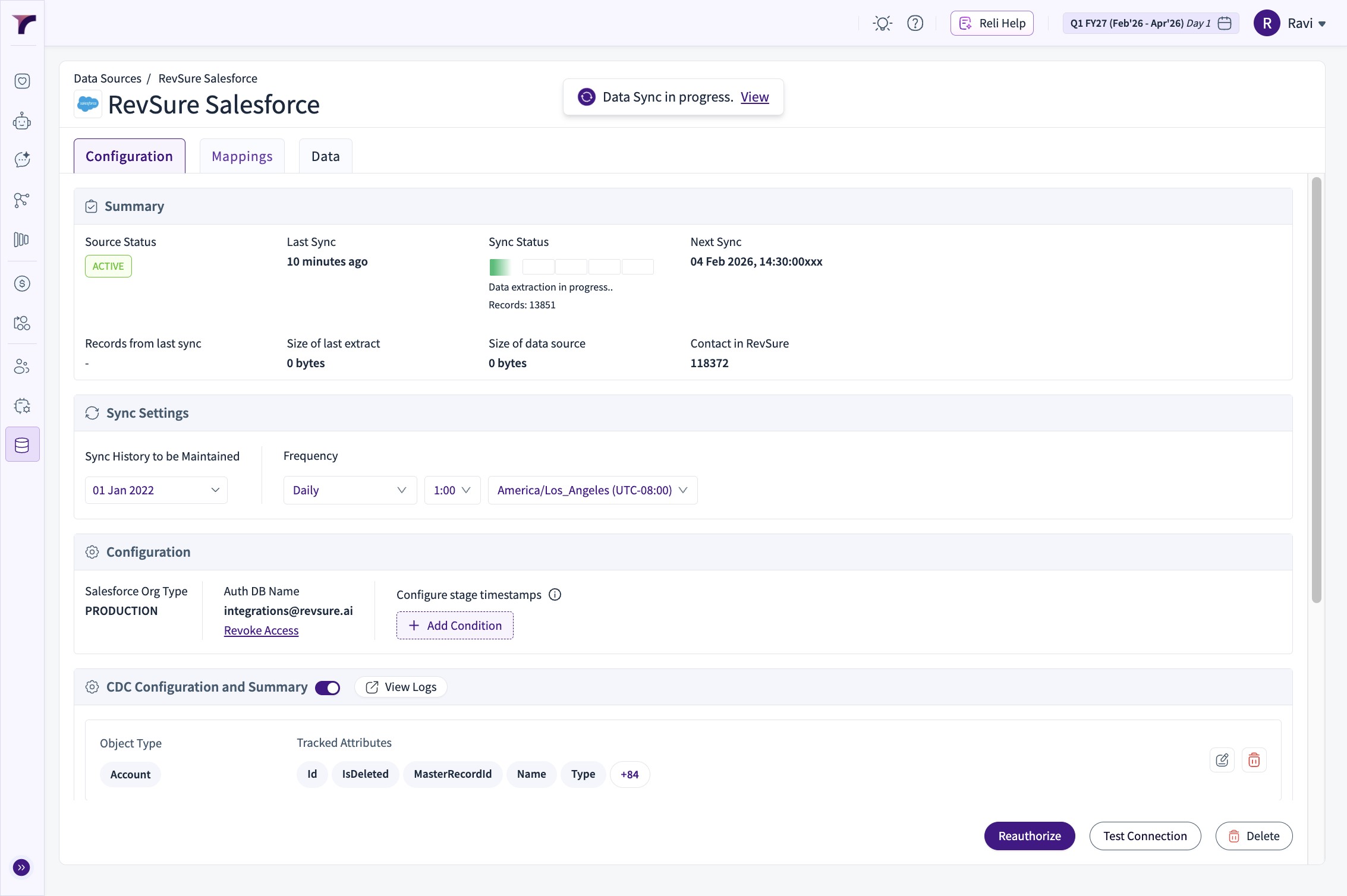
Task: Switch to the Data tab
Action: click(325, 156)
